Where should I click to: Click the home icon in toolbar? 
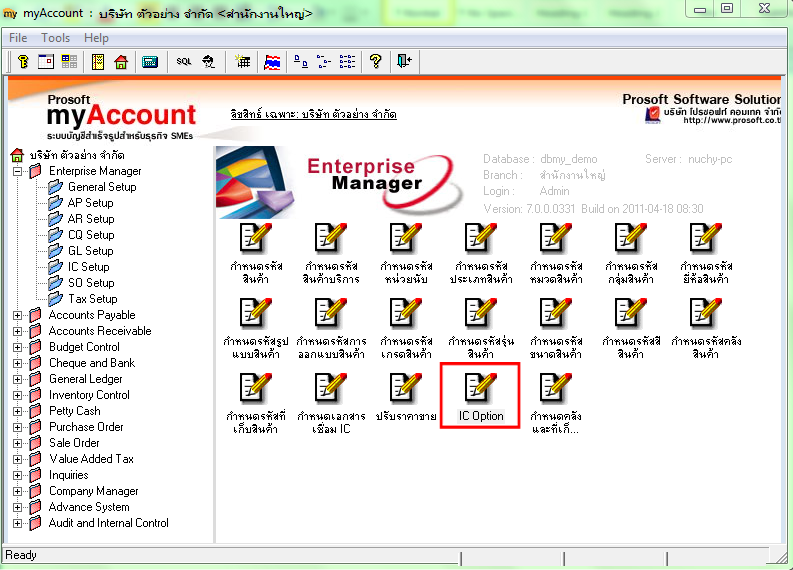[121, 62]
